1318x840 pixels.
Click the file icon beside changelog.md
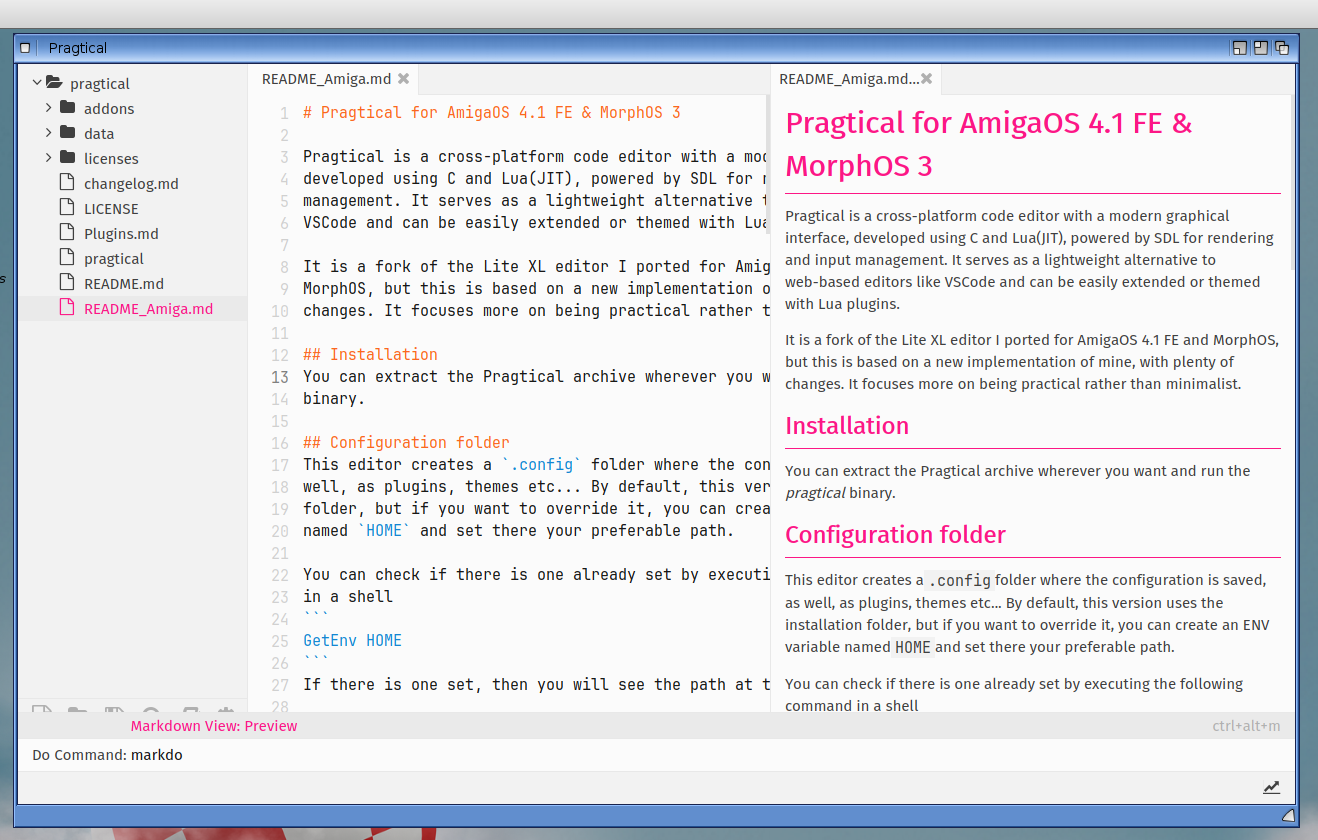click(x=67, y=182)
